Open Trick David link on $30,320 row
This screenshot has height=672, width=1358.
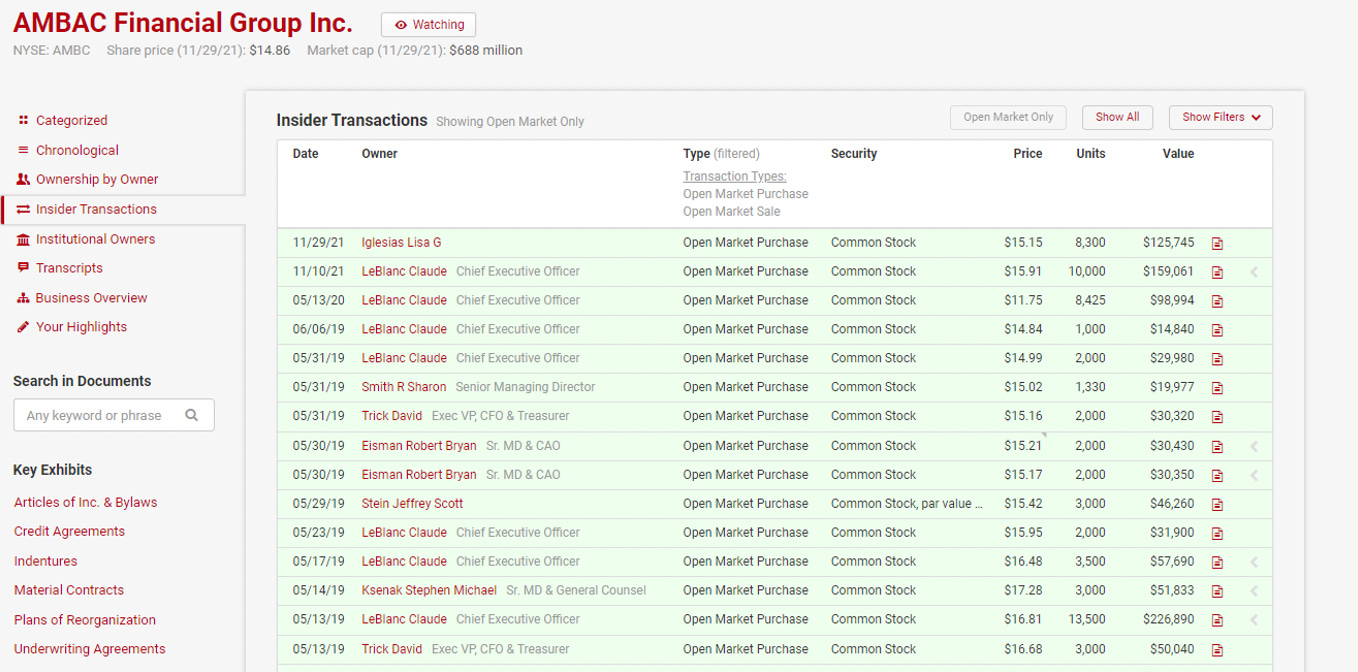coord(392,416)
